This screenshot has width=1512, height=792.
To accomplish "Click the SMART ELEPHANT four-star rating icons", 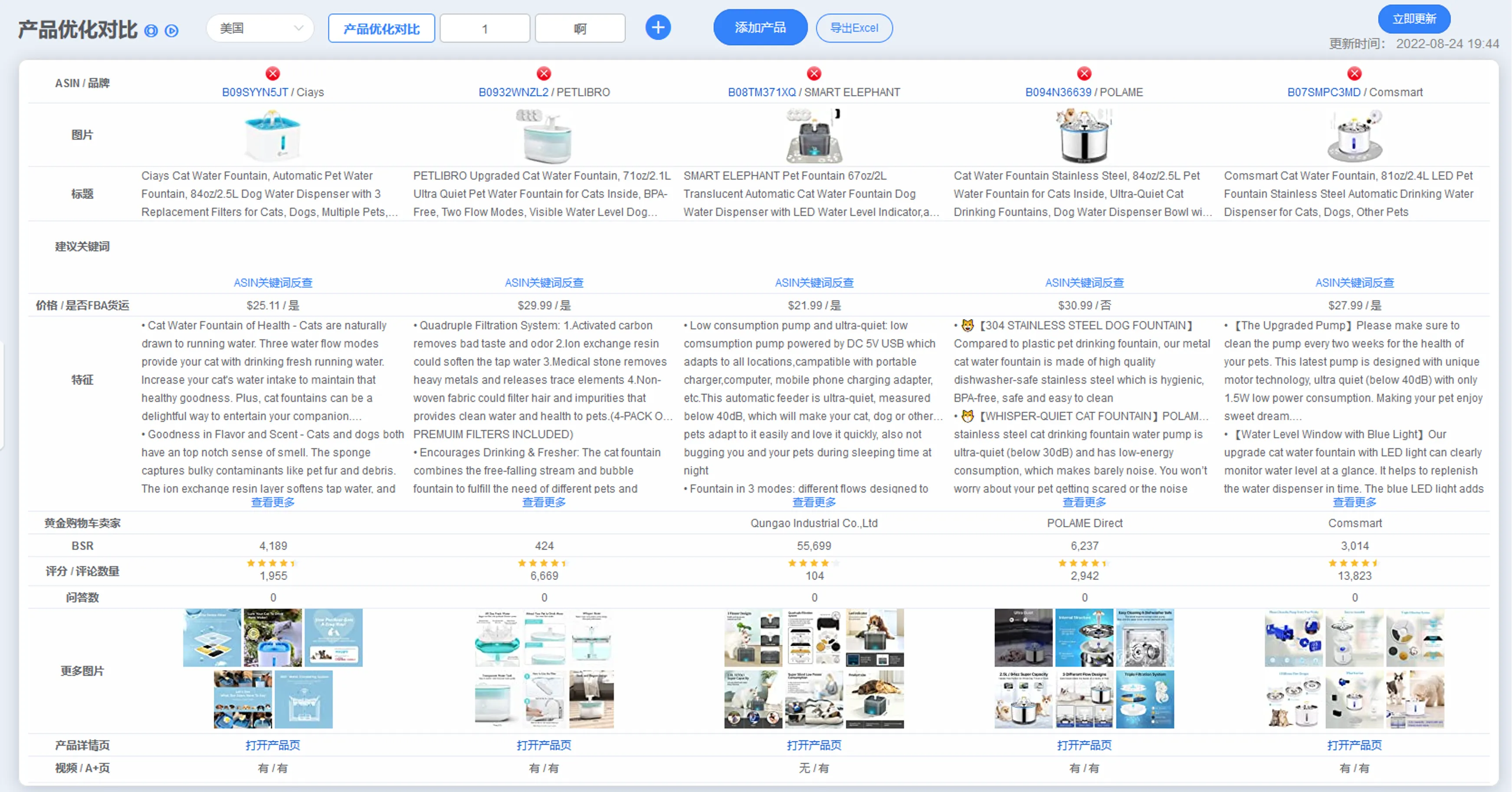I will (x=814, y=563).
